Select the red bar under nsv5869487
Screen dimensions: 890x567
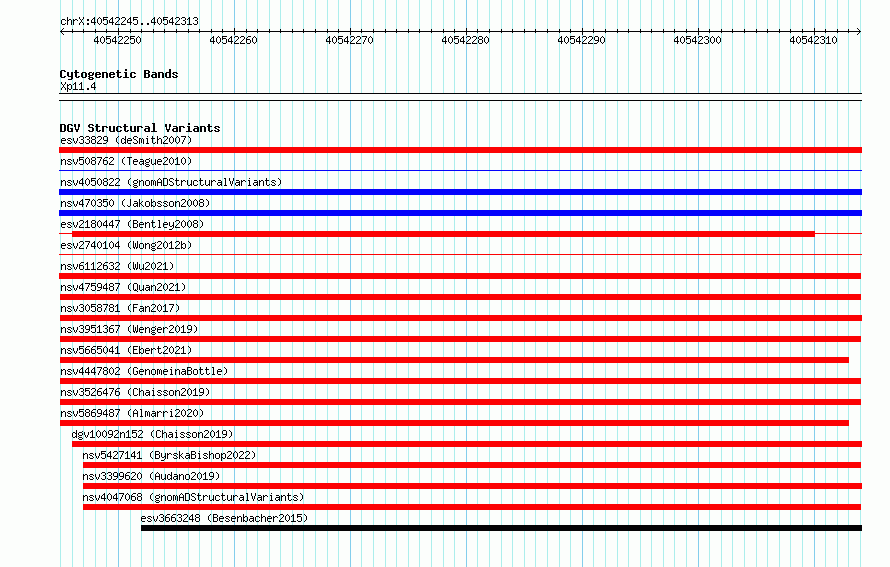(454, 423)
